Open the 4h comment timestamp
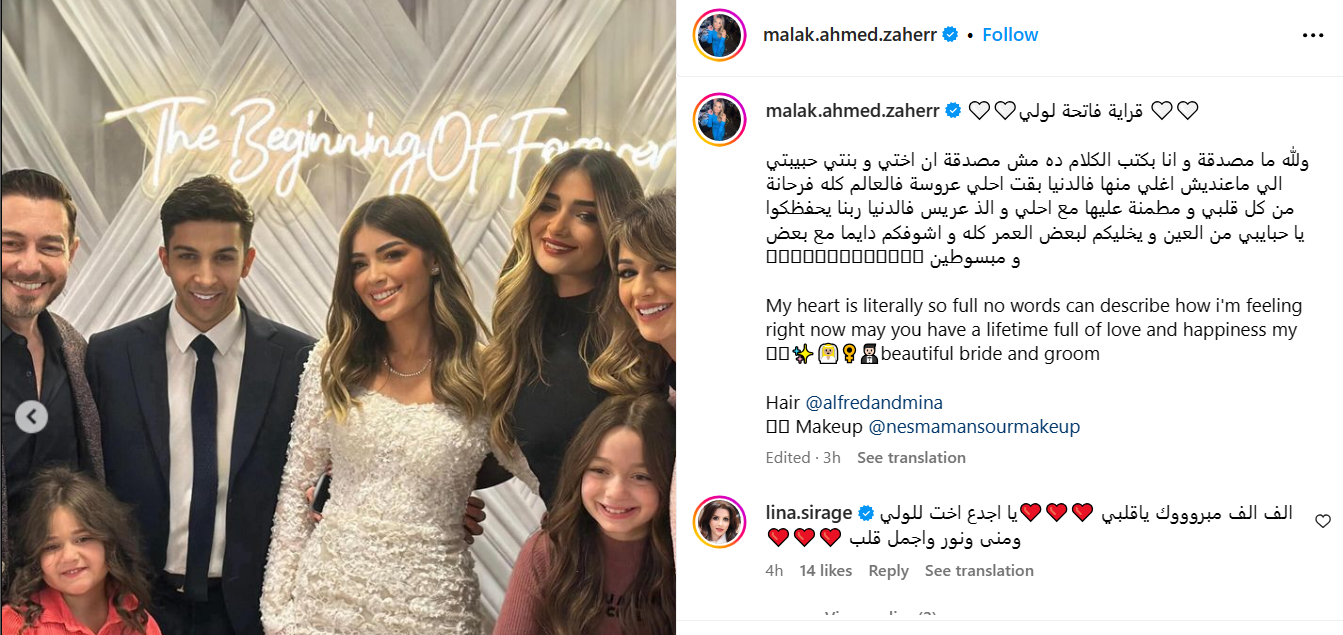The width and height of the screenshot is (1343, 635). tap(774, 570)
